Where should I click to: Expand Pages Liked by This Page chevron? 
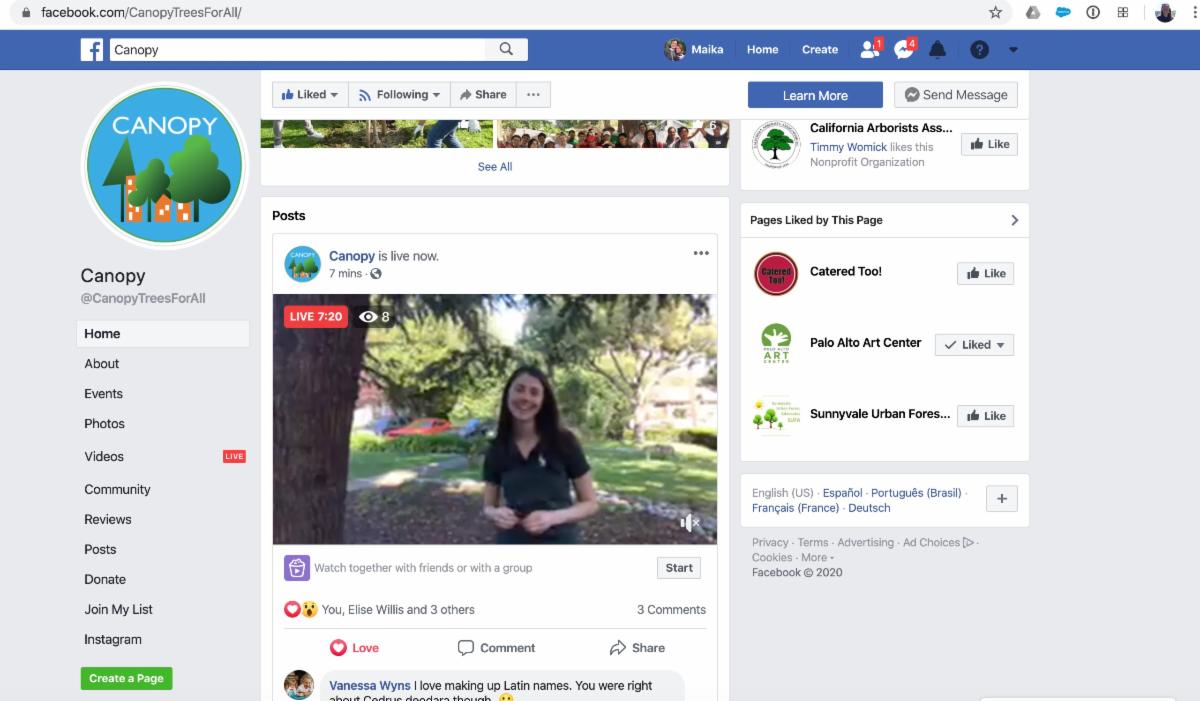pyautogui.click(x=1014, y=220)
